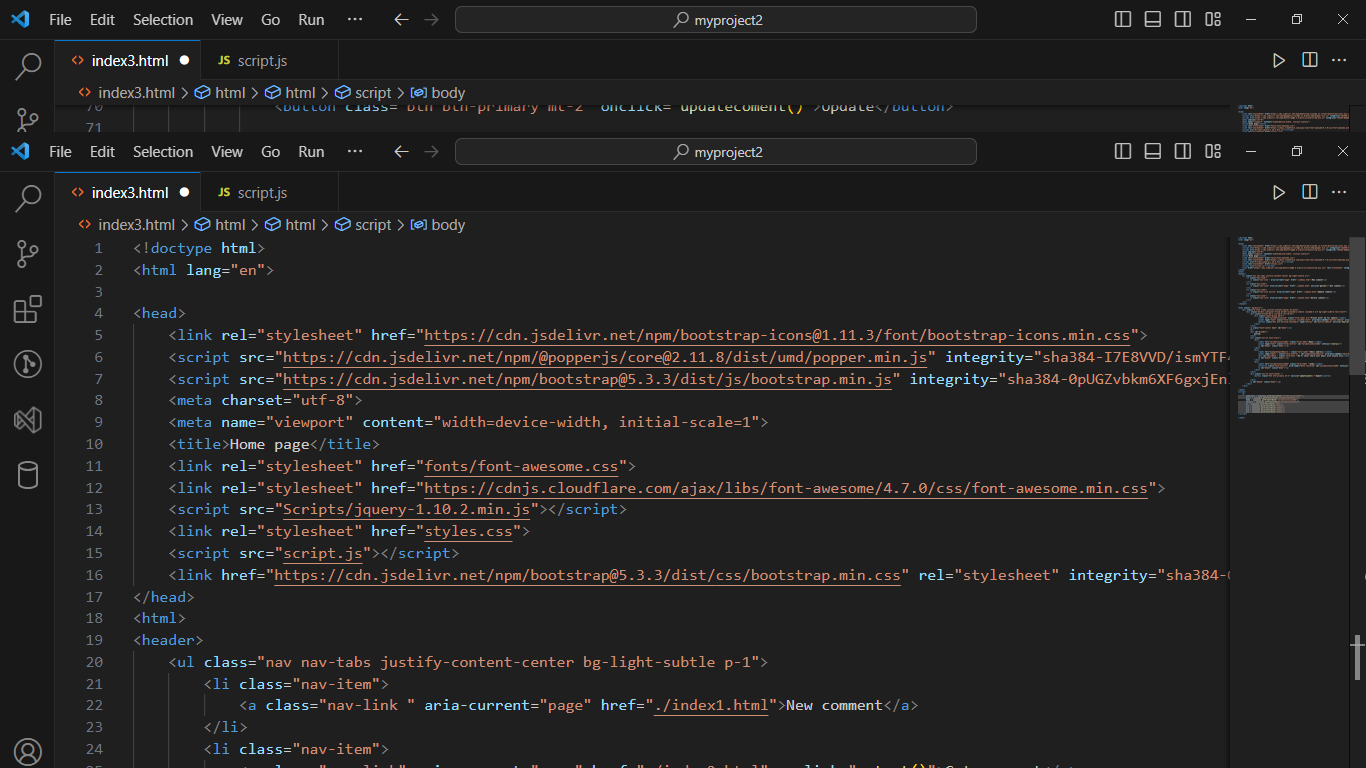Open Source Control view in front window

coord(28,254)
